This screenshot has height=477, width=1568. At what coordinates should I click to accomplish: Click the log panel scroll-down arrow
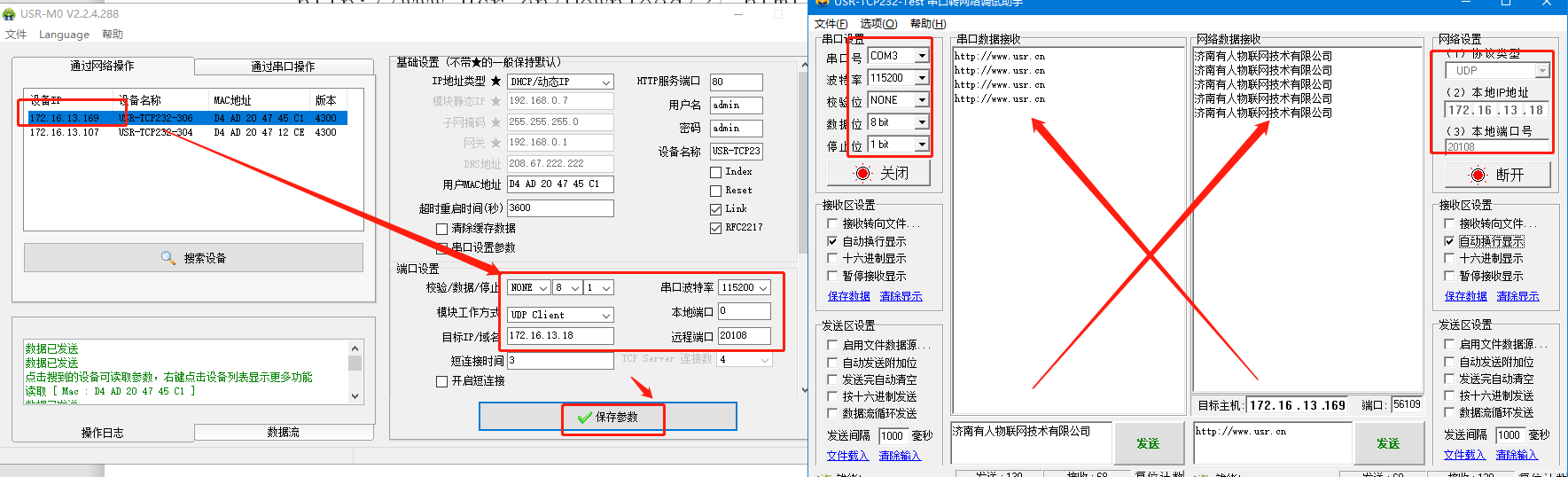point(355,396)
